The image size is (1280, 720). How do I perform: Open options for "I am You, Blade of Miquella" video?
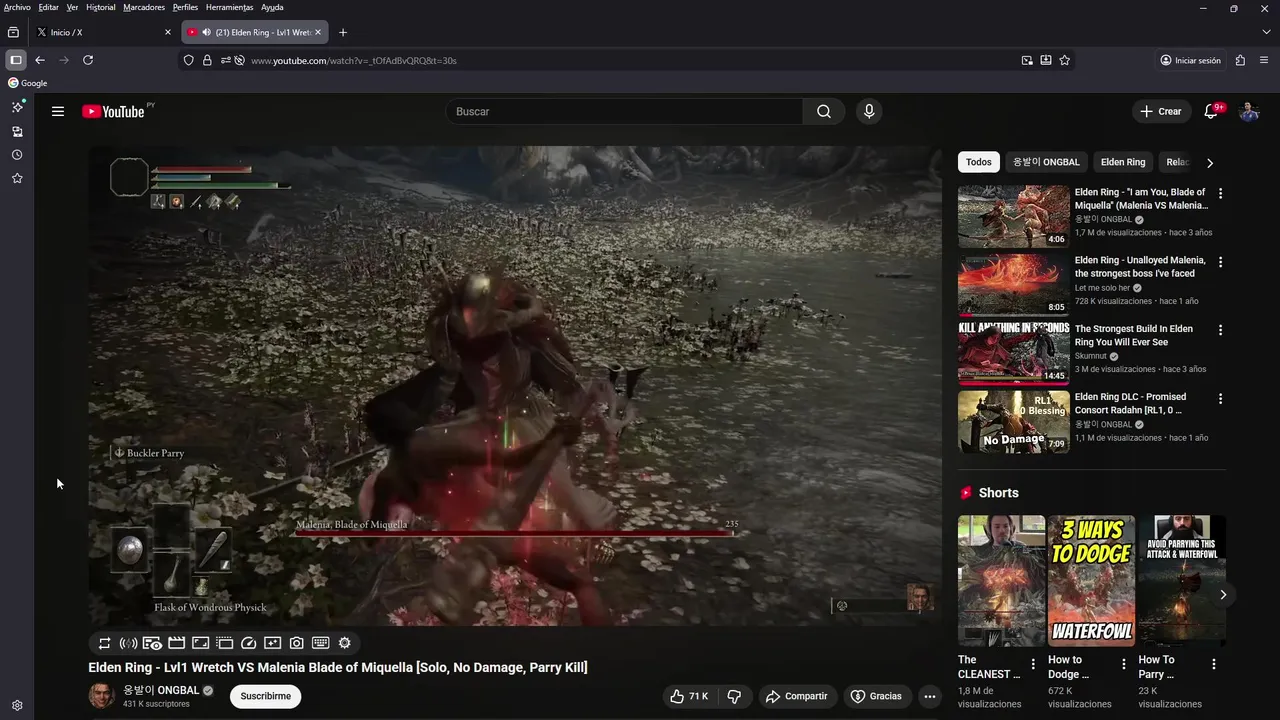tap(1220, 193)
